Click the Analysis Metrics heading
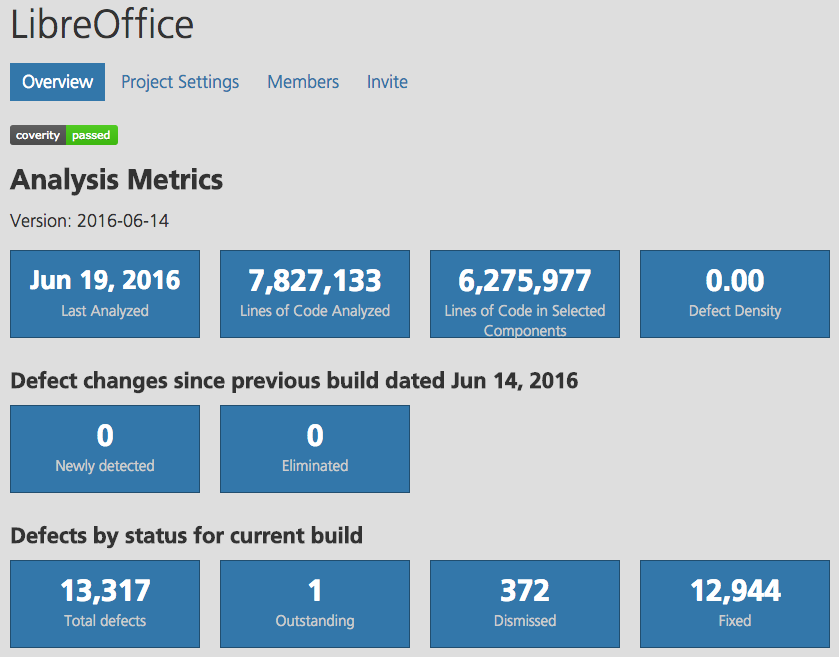839x657 pixels. pos(117,180)
